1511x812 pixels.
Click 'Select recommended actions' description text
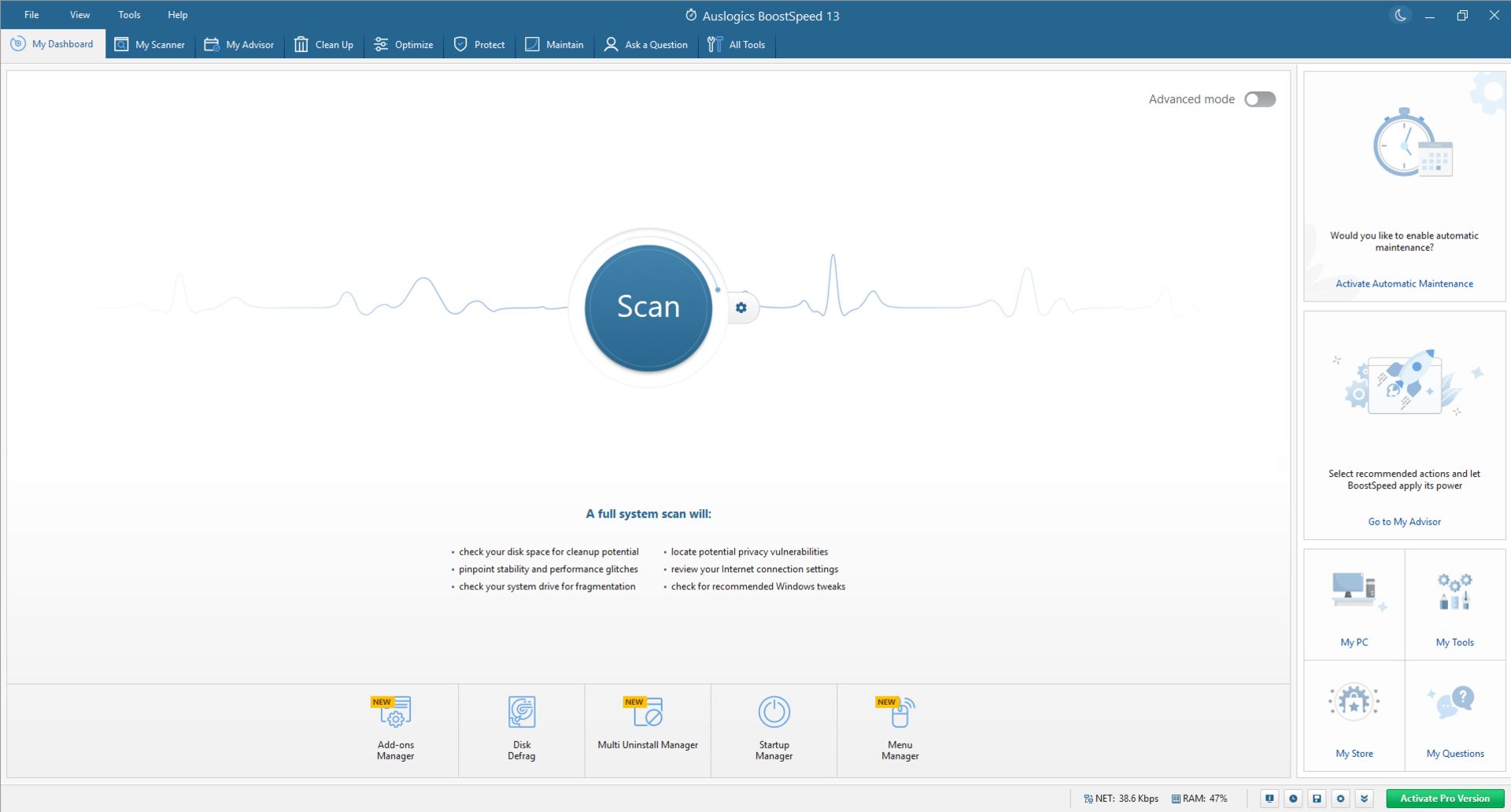pyautogui.click(x=1404, y=480)
